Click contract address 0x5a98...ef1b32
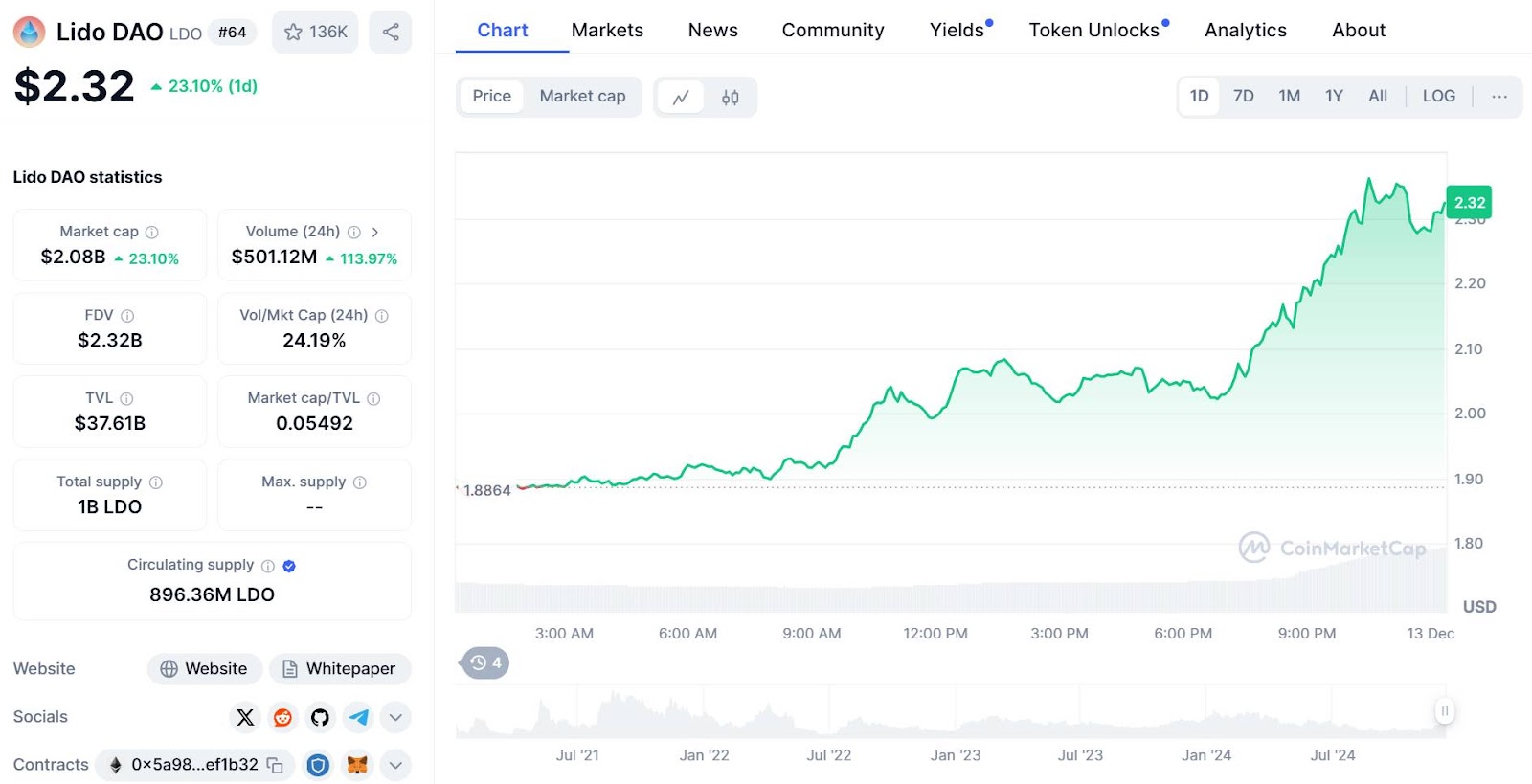Viewport: 1532px width, 784px height. (194, 765)
